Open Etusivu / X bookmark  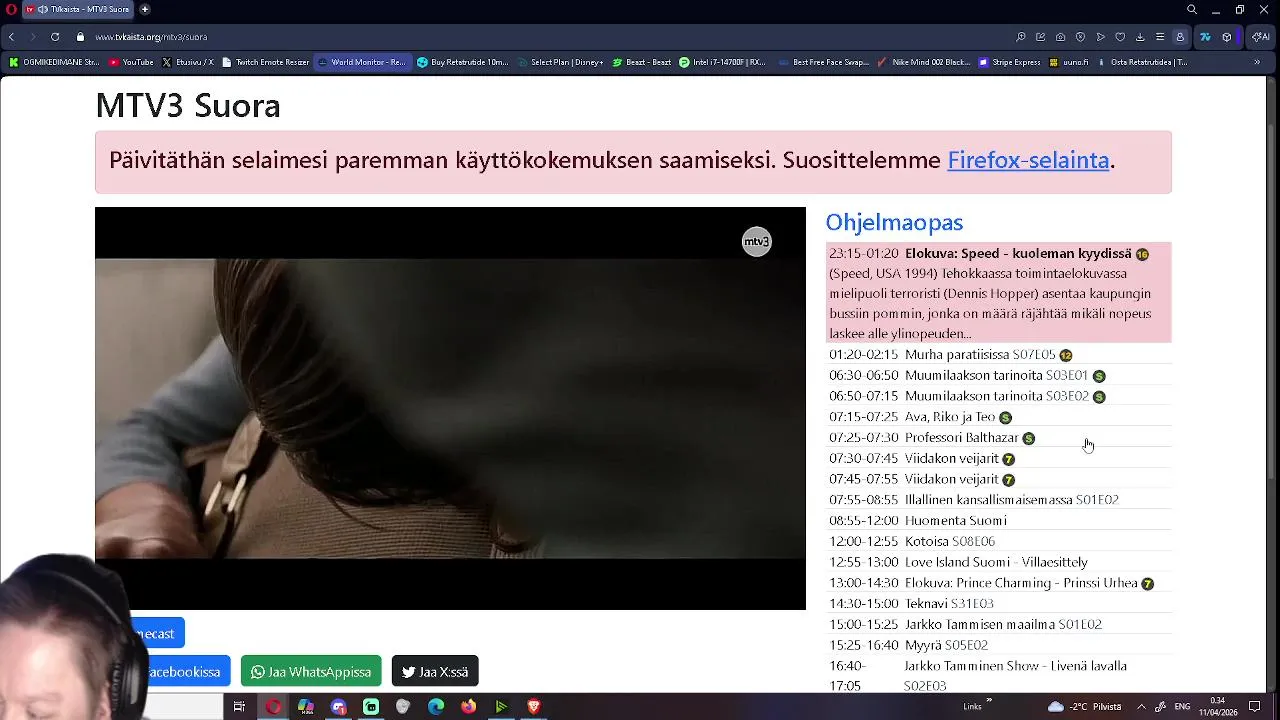187,62
